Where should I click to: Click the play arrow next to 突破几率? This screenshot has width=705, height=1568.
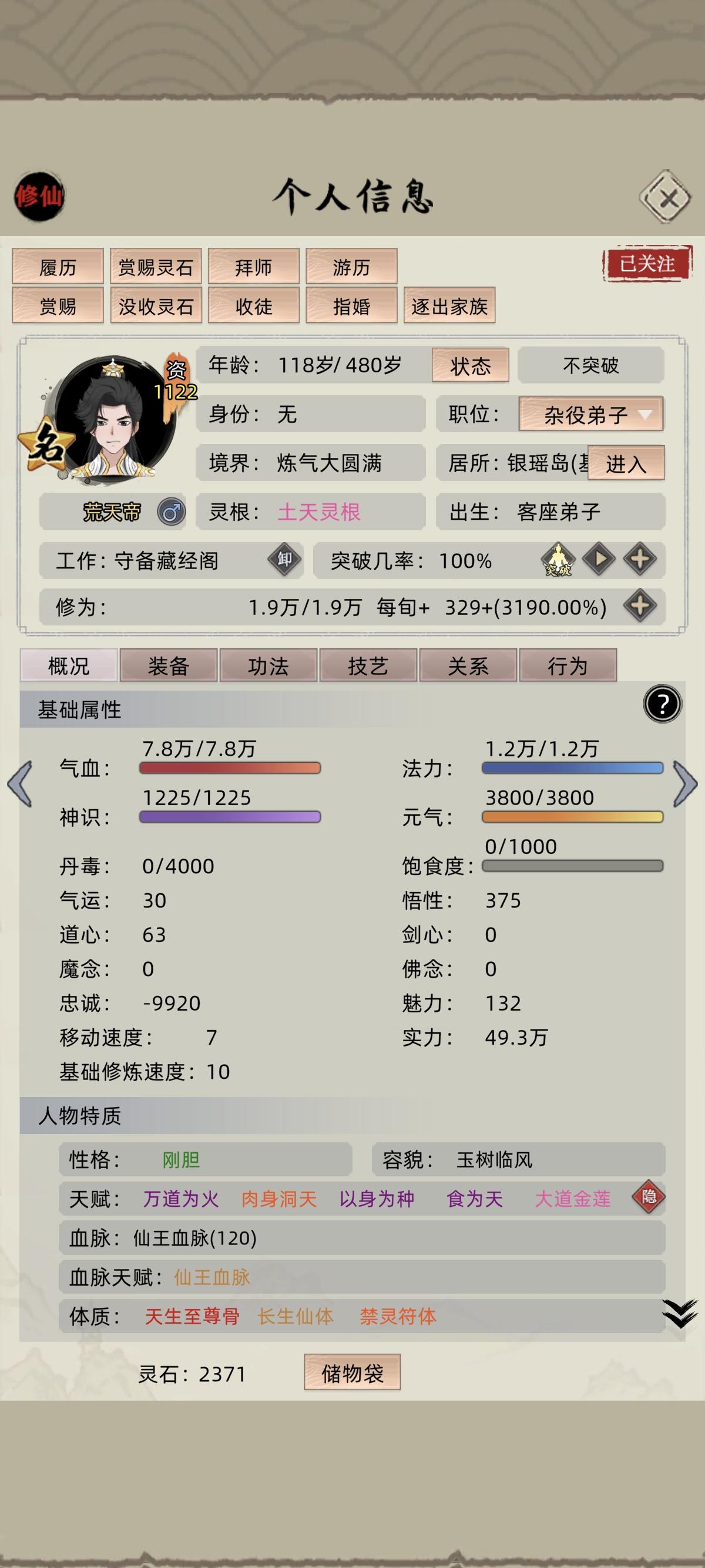[599, 560]
